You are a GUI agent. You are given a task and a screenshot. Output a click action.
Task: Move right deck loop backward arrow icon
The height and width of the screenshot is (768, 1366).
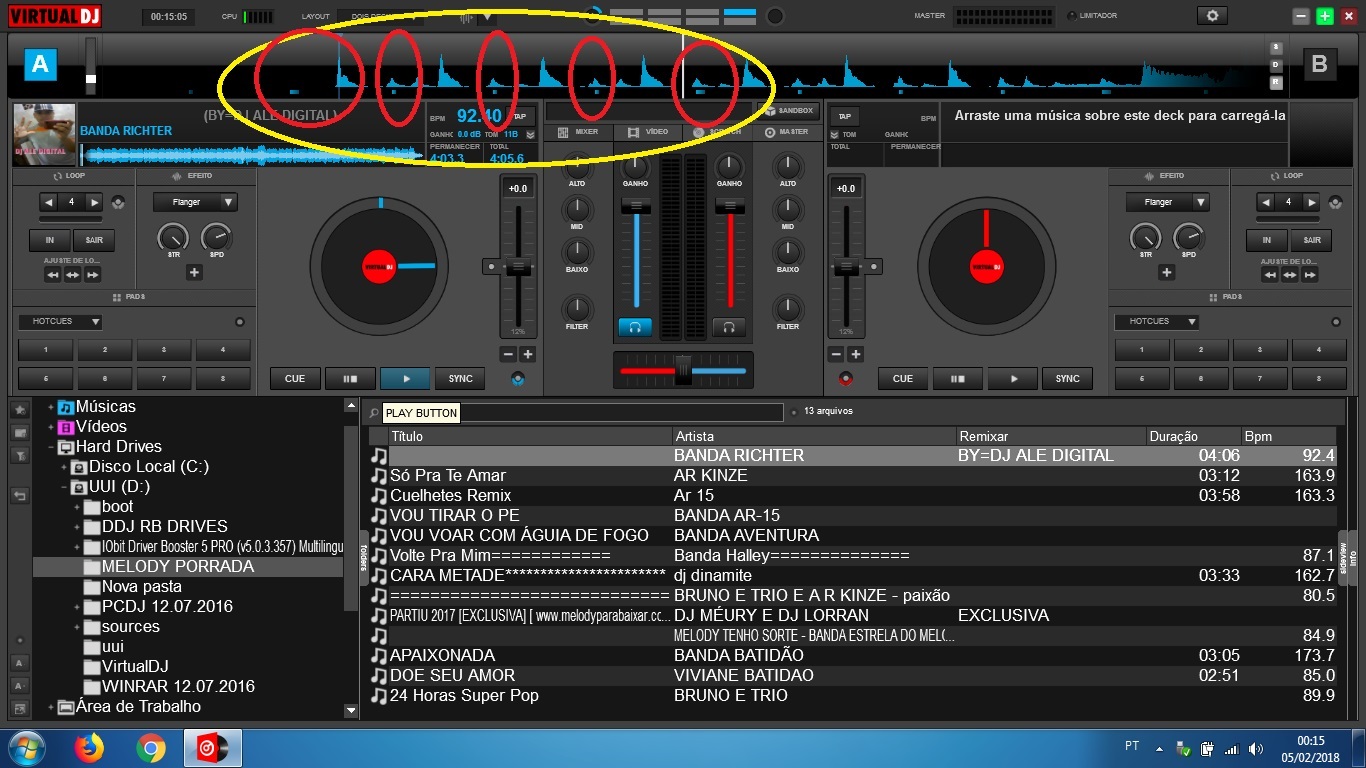click(x=1271, y=275)
